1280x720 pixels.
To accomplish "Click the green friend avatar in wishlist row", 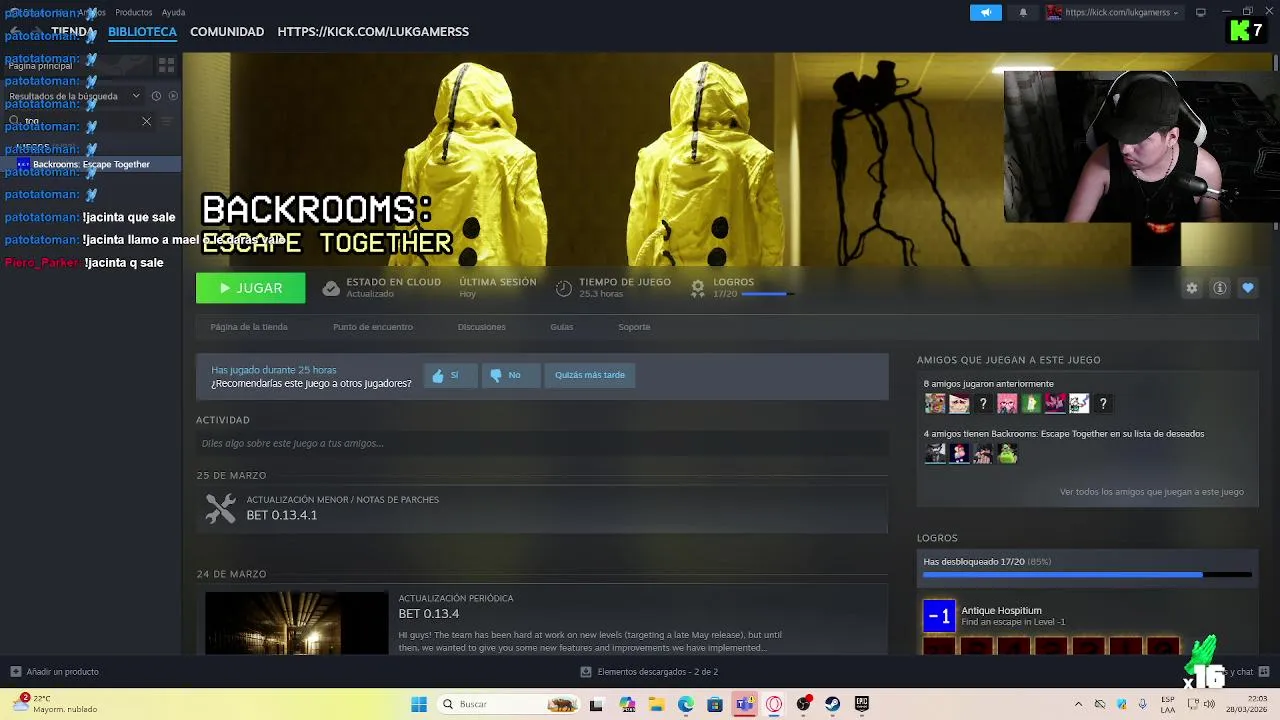I will (1007, 454).
